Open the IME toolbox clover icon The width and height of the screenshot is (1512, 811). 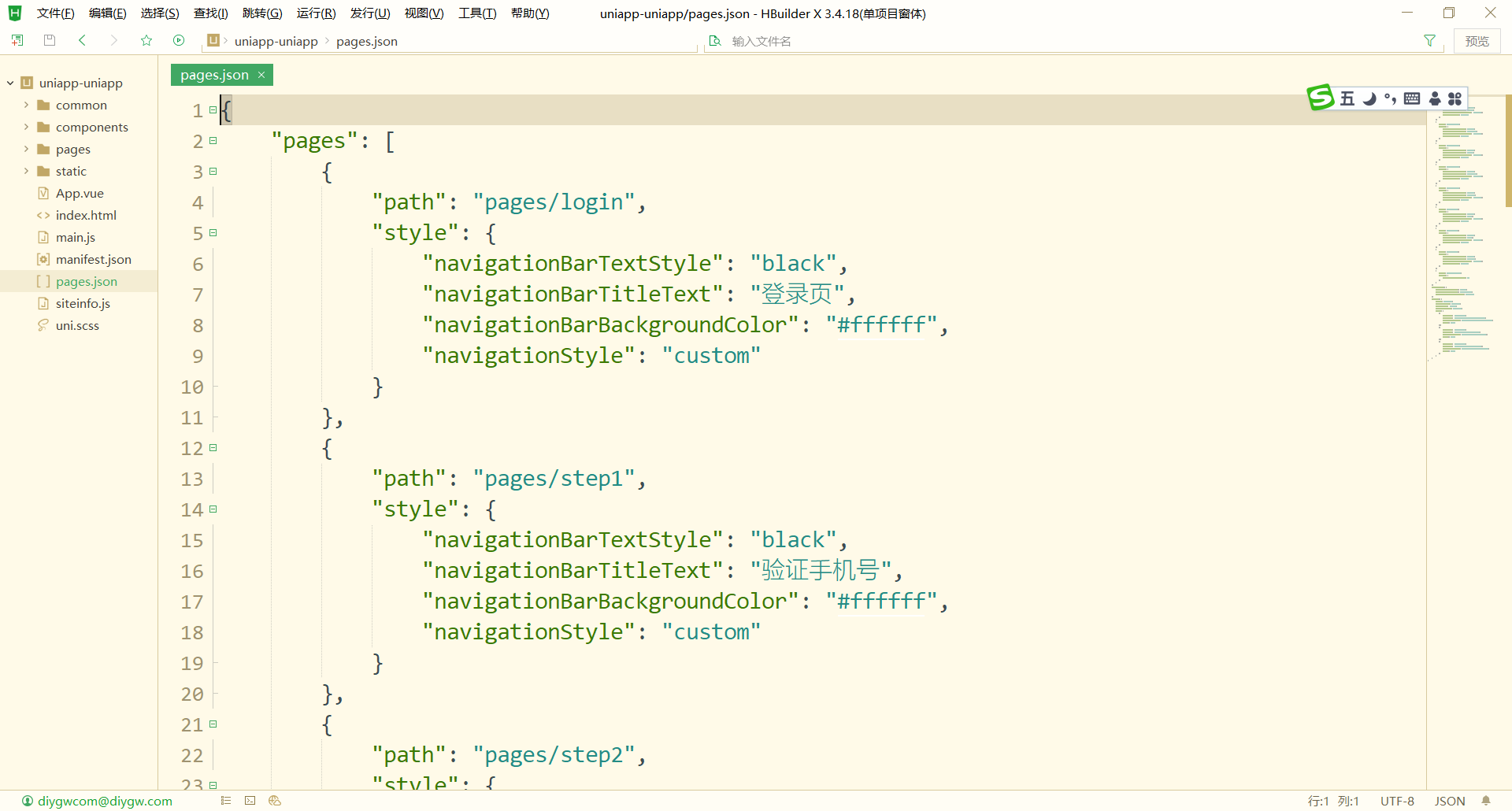[x=1455, y=98]
